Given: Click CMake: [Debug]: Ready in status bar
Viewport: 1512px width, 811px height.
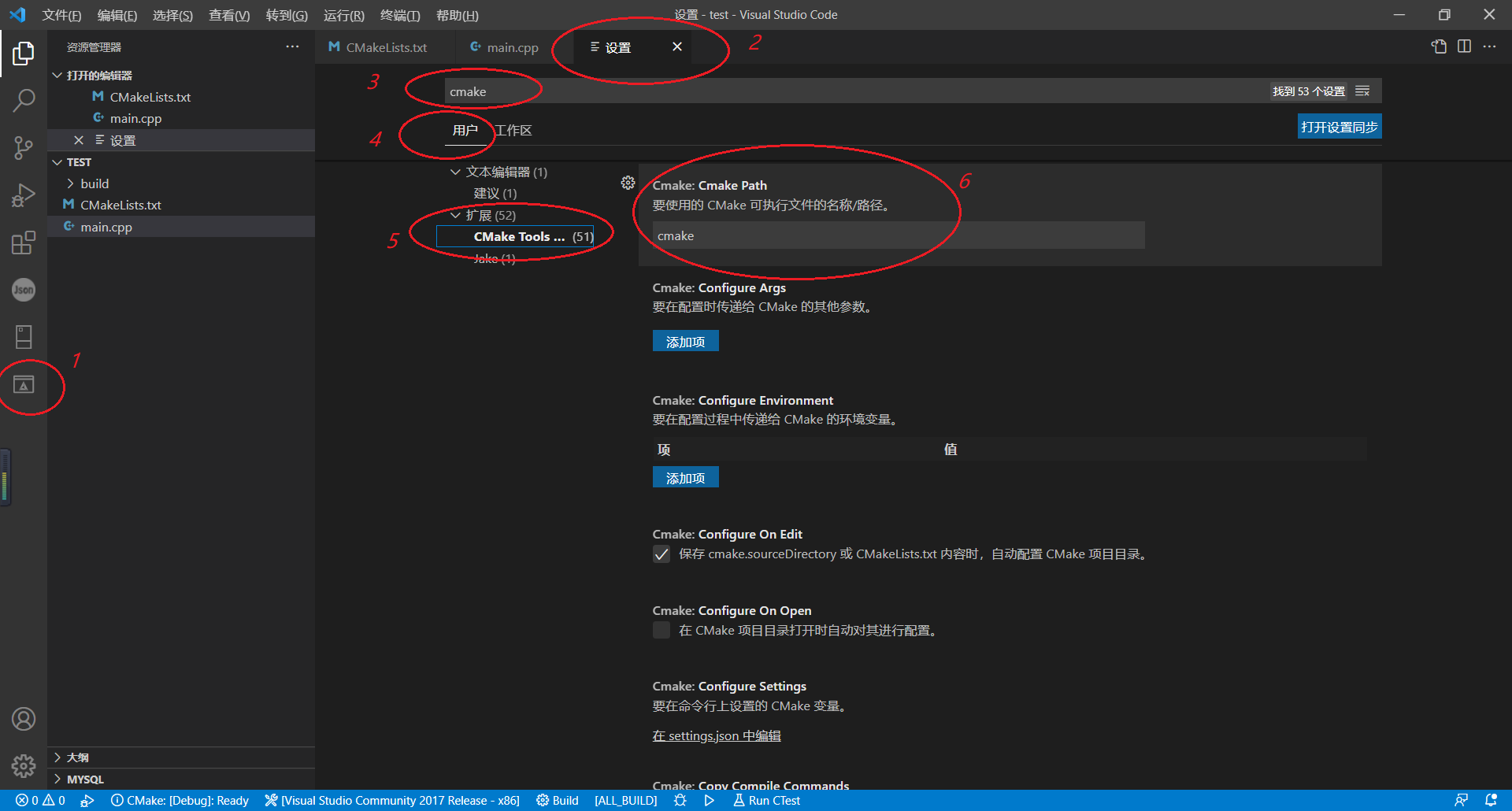Looking at the screenshot, I should [180, 800].
